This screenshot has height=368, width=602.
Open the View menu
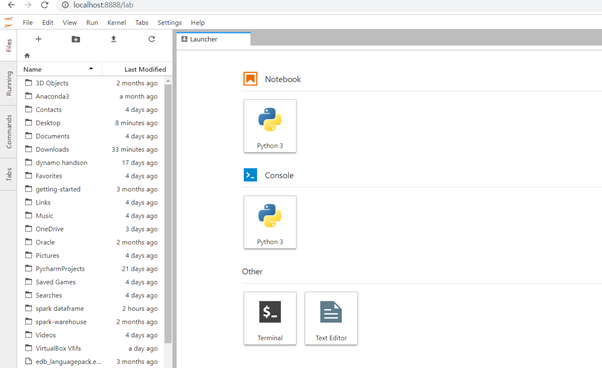(x=69, y=23)
